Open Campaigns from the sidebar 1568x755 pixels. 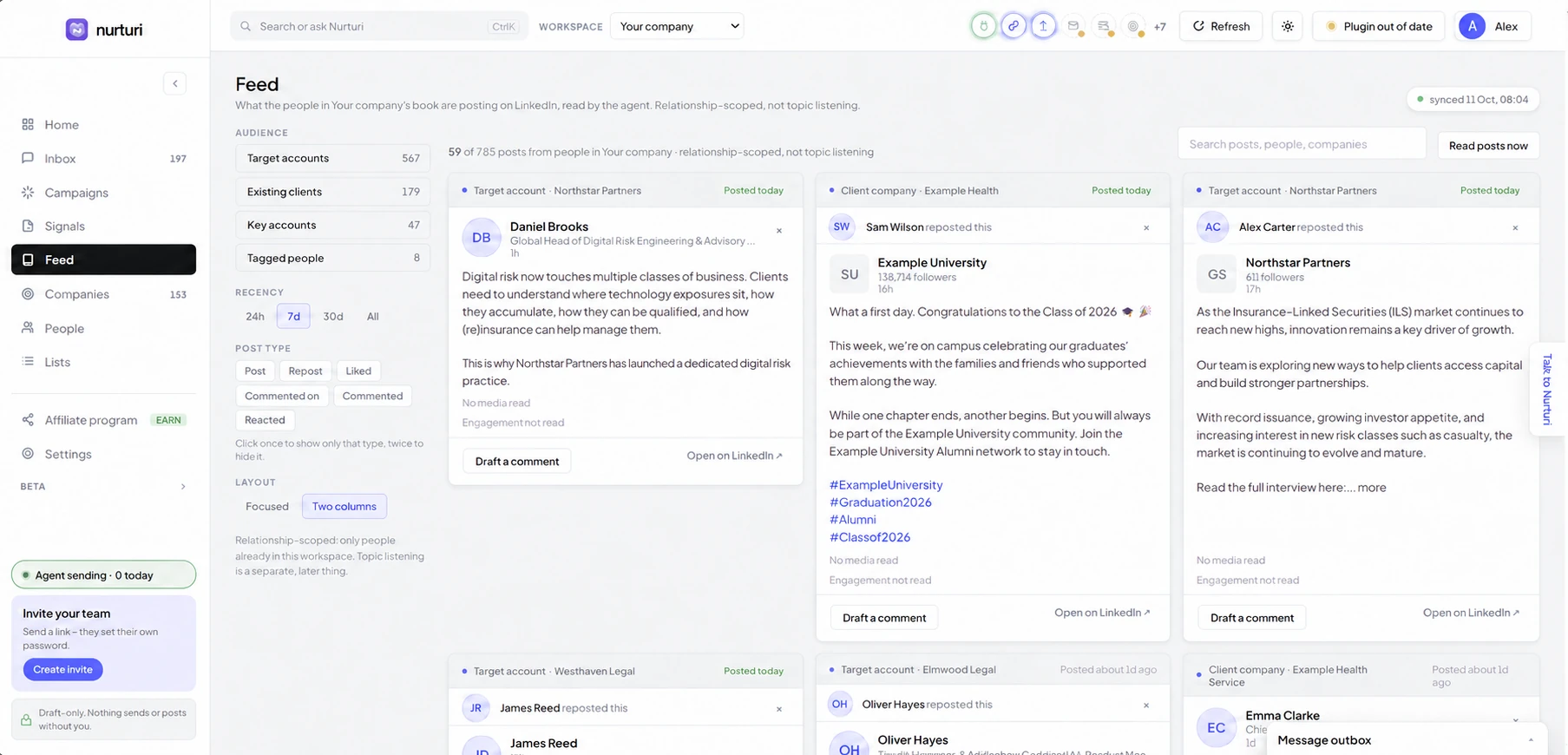tap(103, 193)
